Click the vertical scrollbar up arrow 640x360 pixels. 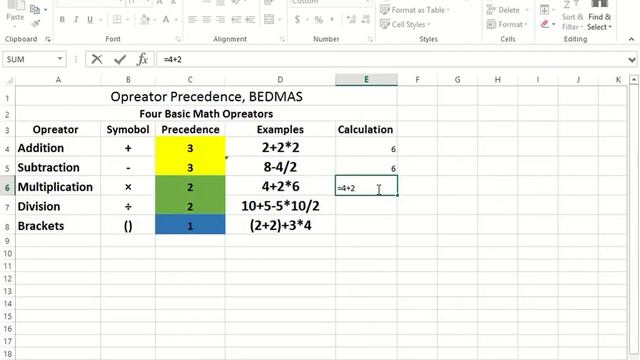[x=634, y=80]
